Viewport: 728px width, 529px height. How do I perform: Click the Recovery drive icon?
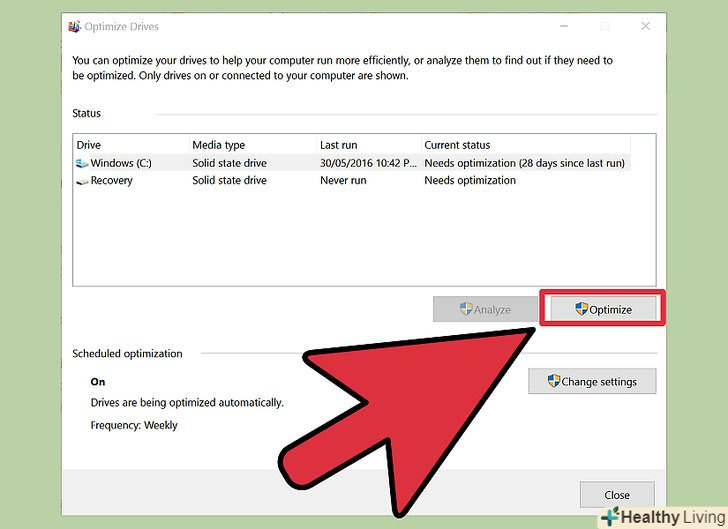point(82,181)
